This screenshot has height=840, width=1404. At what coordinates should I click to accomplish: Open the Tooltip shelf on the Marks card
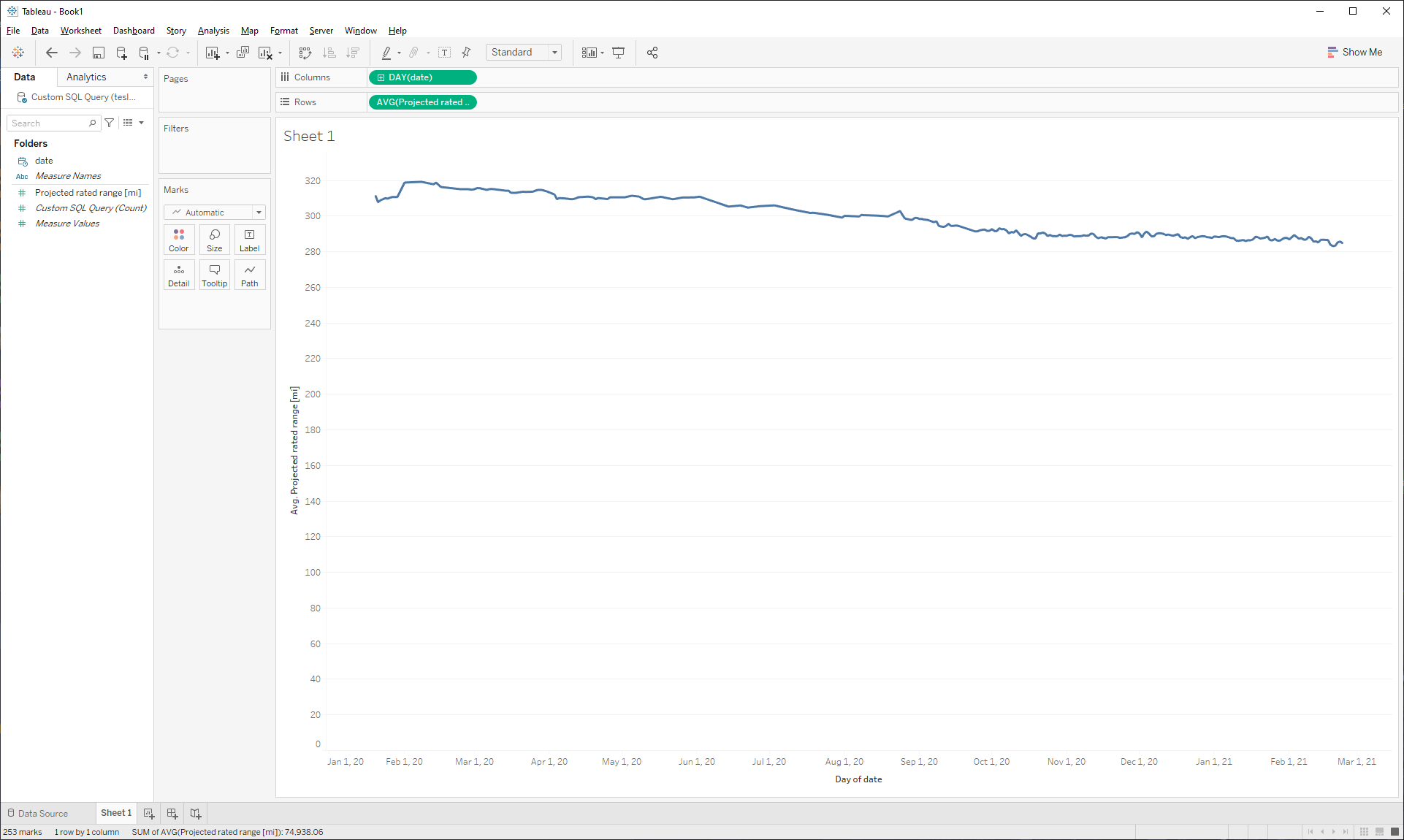(214, 275)
